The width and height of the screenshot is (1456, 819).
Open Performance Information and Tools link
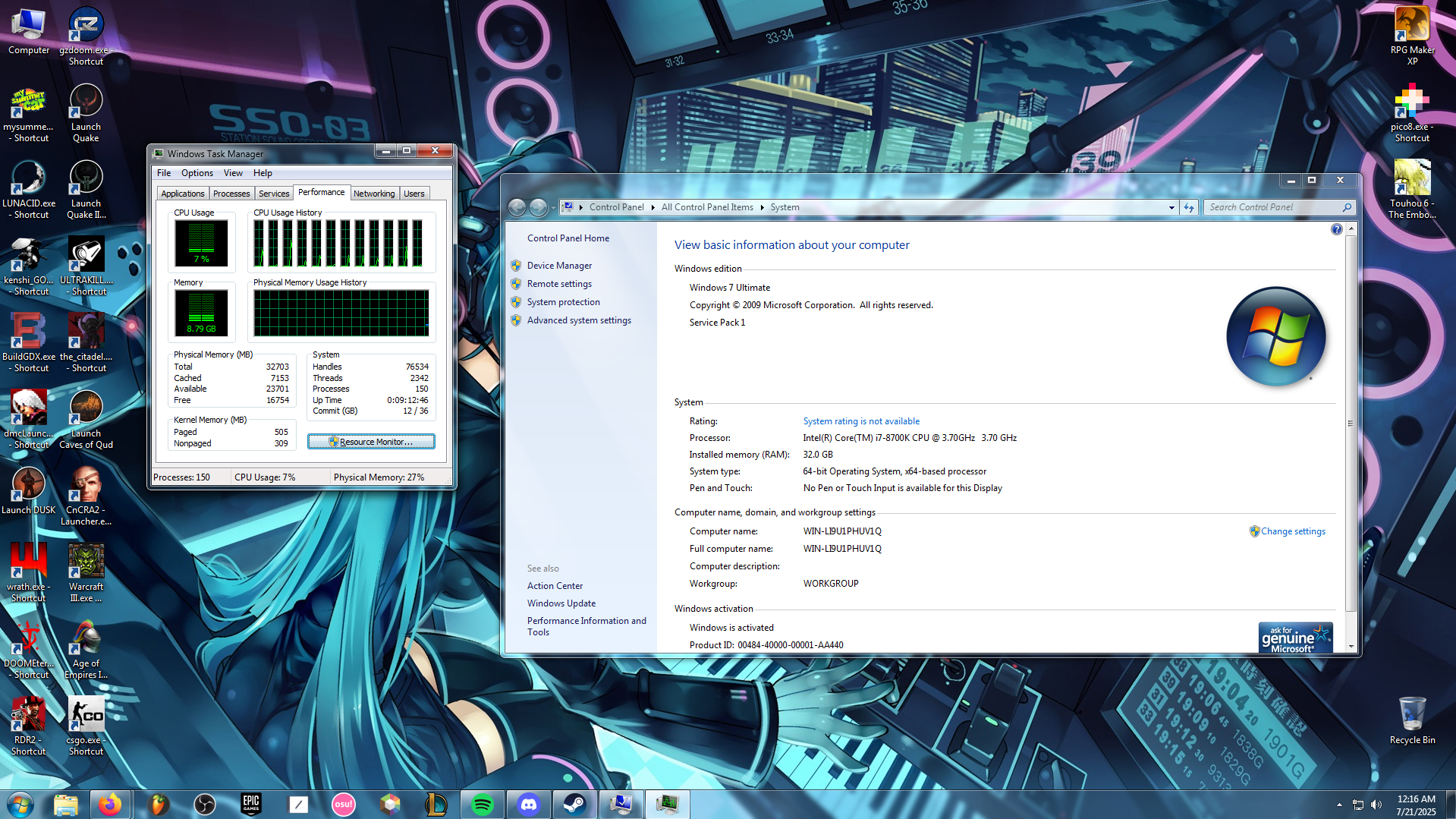click(586, 626)
